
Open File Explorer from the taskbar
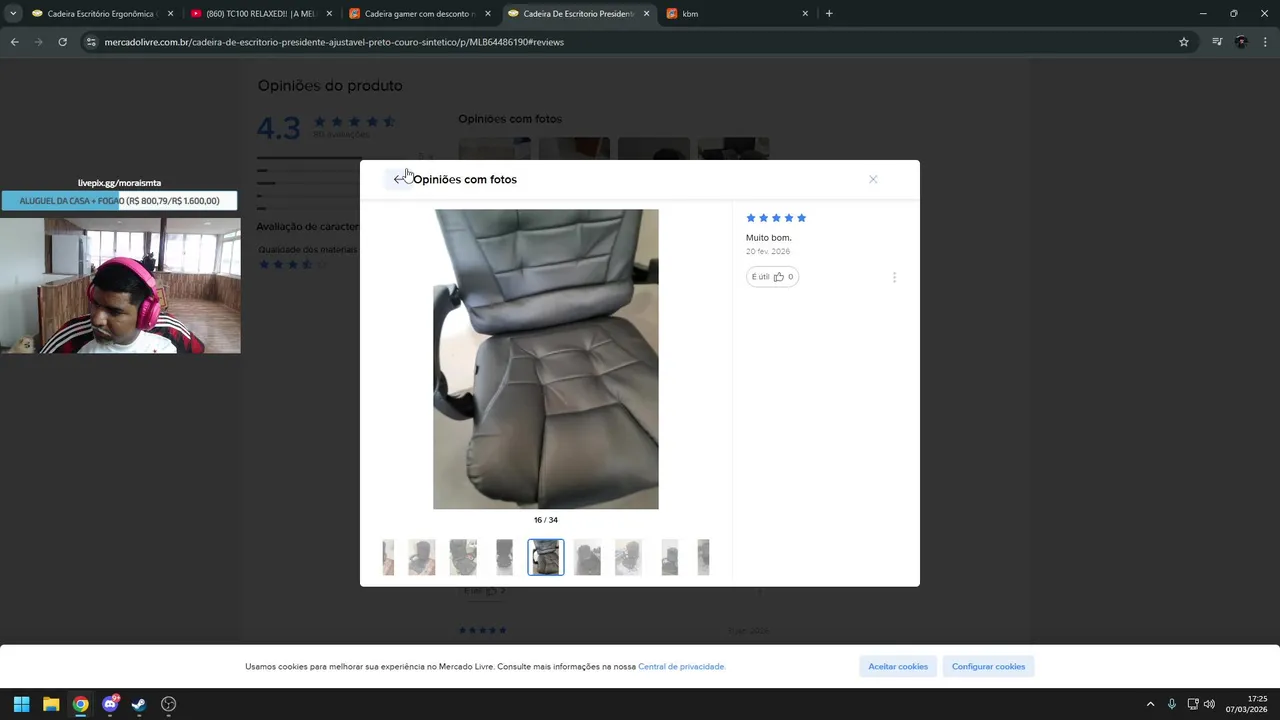point(51,704)
